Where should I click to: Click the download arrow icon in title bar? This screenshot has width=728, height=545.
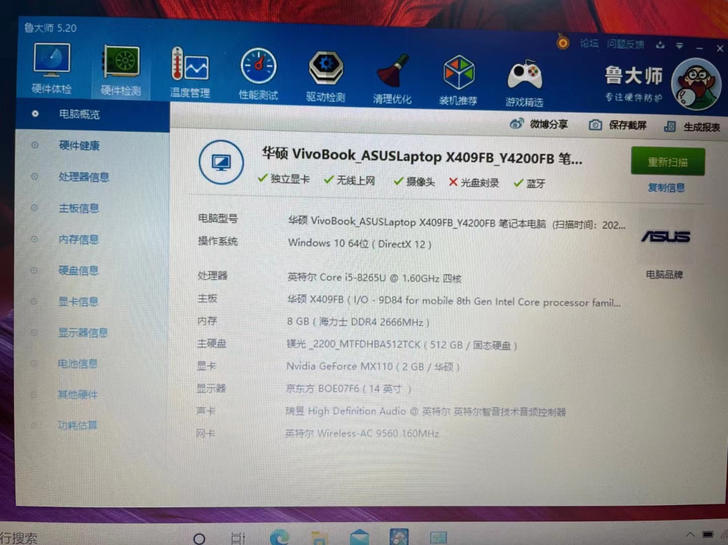coord(660,45)
